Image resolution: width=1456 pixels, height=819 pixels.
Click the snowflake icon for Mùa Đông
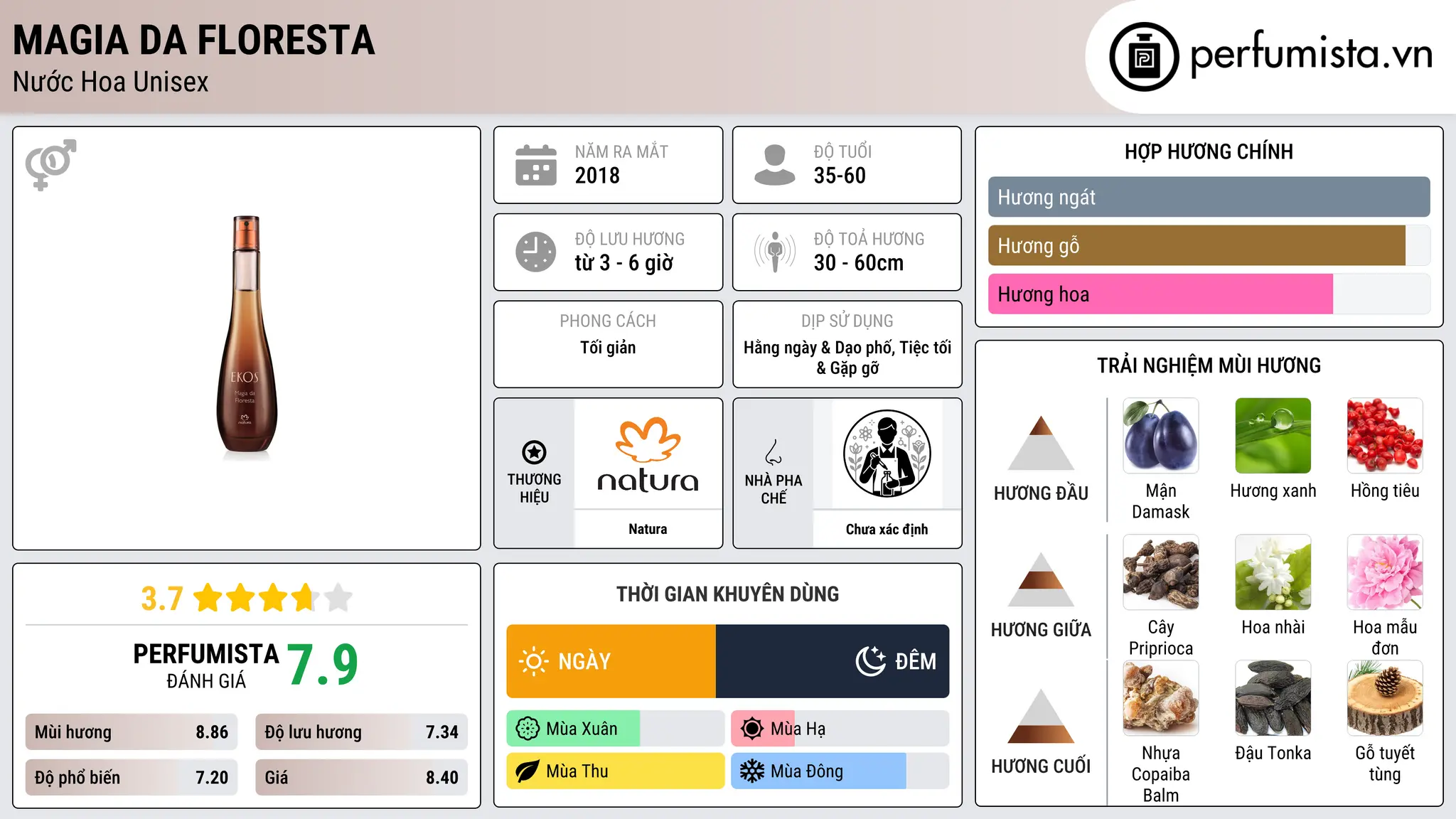point(752,771)
